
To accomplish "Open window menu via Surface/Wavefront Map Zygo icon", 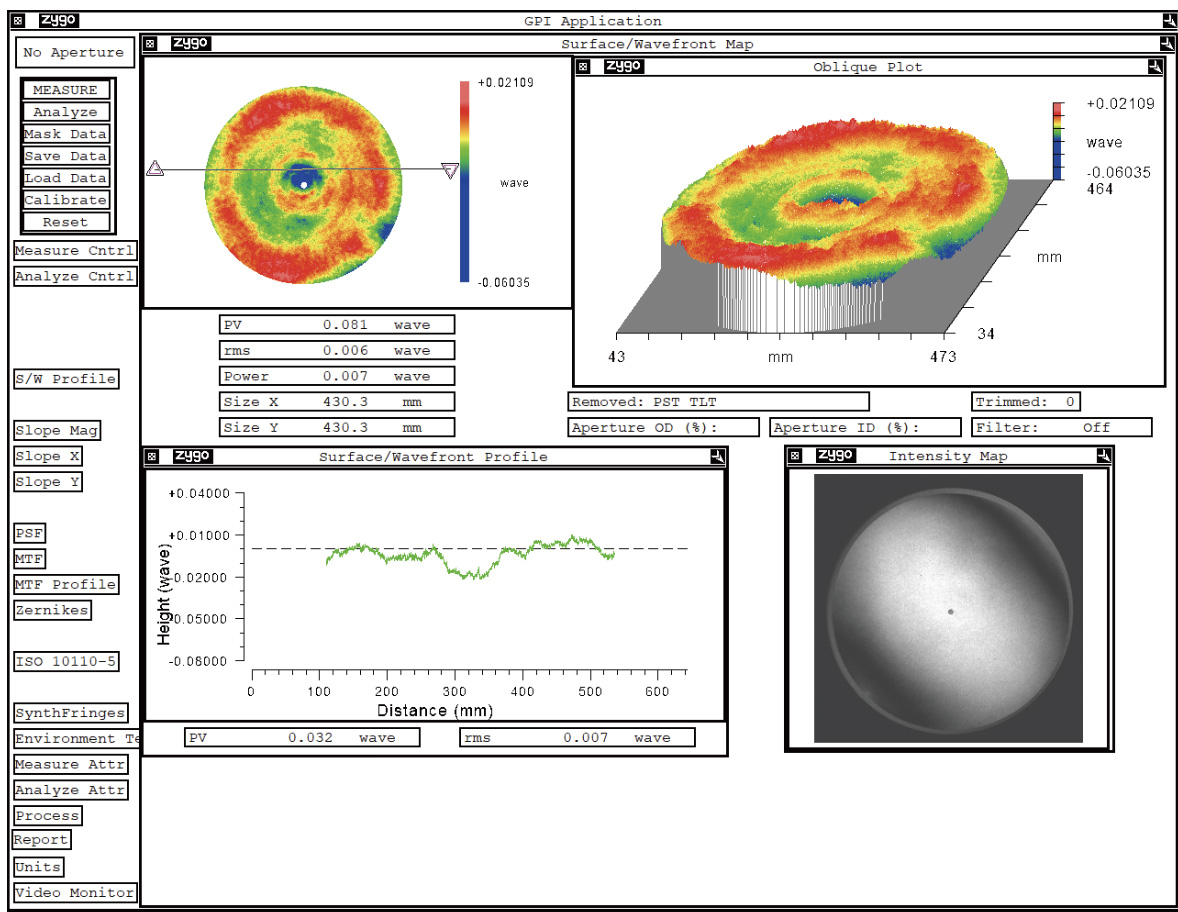I will [x=151, y=43].
